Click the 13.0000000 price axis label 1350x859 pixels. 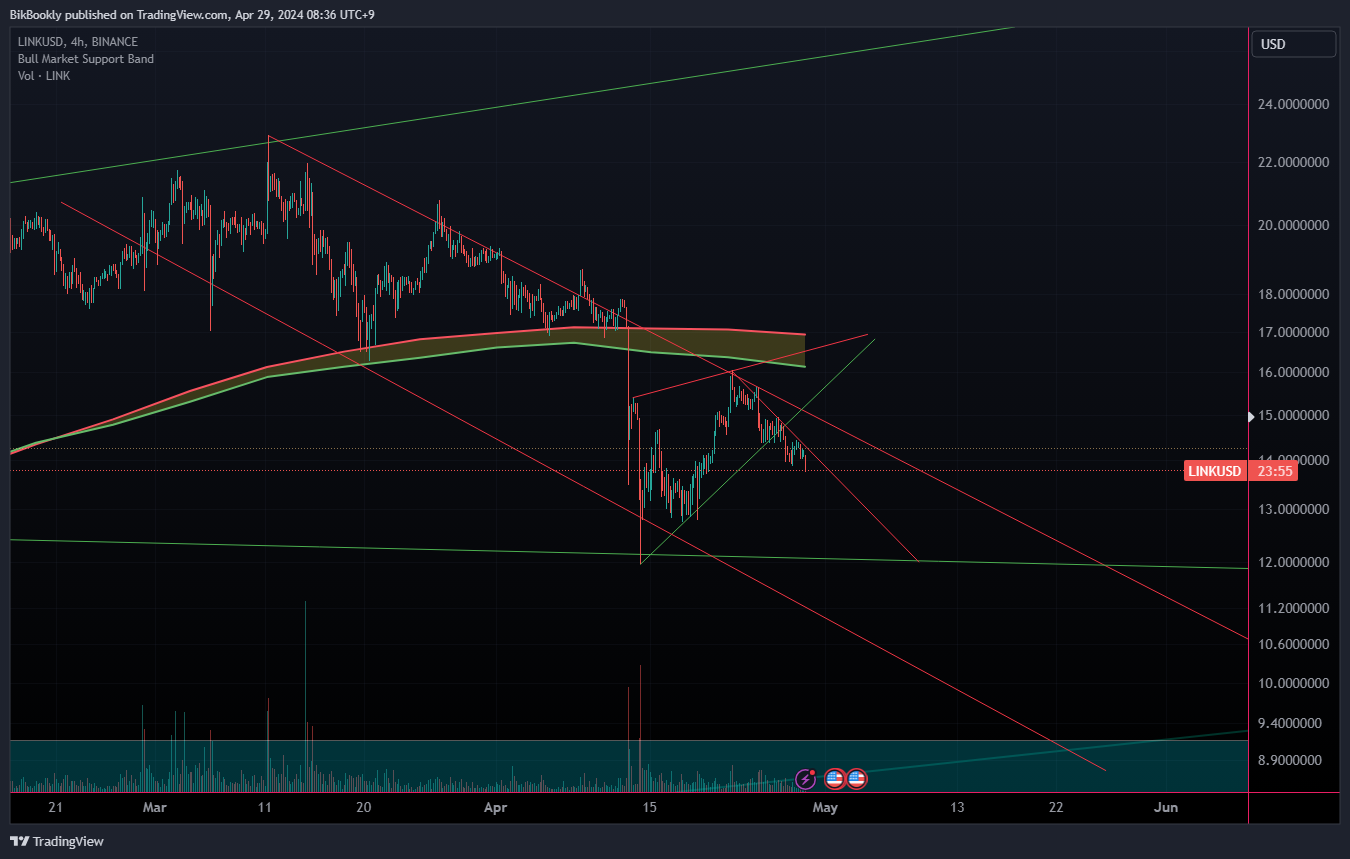pyautogui.click(x=1292, y=510)
